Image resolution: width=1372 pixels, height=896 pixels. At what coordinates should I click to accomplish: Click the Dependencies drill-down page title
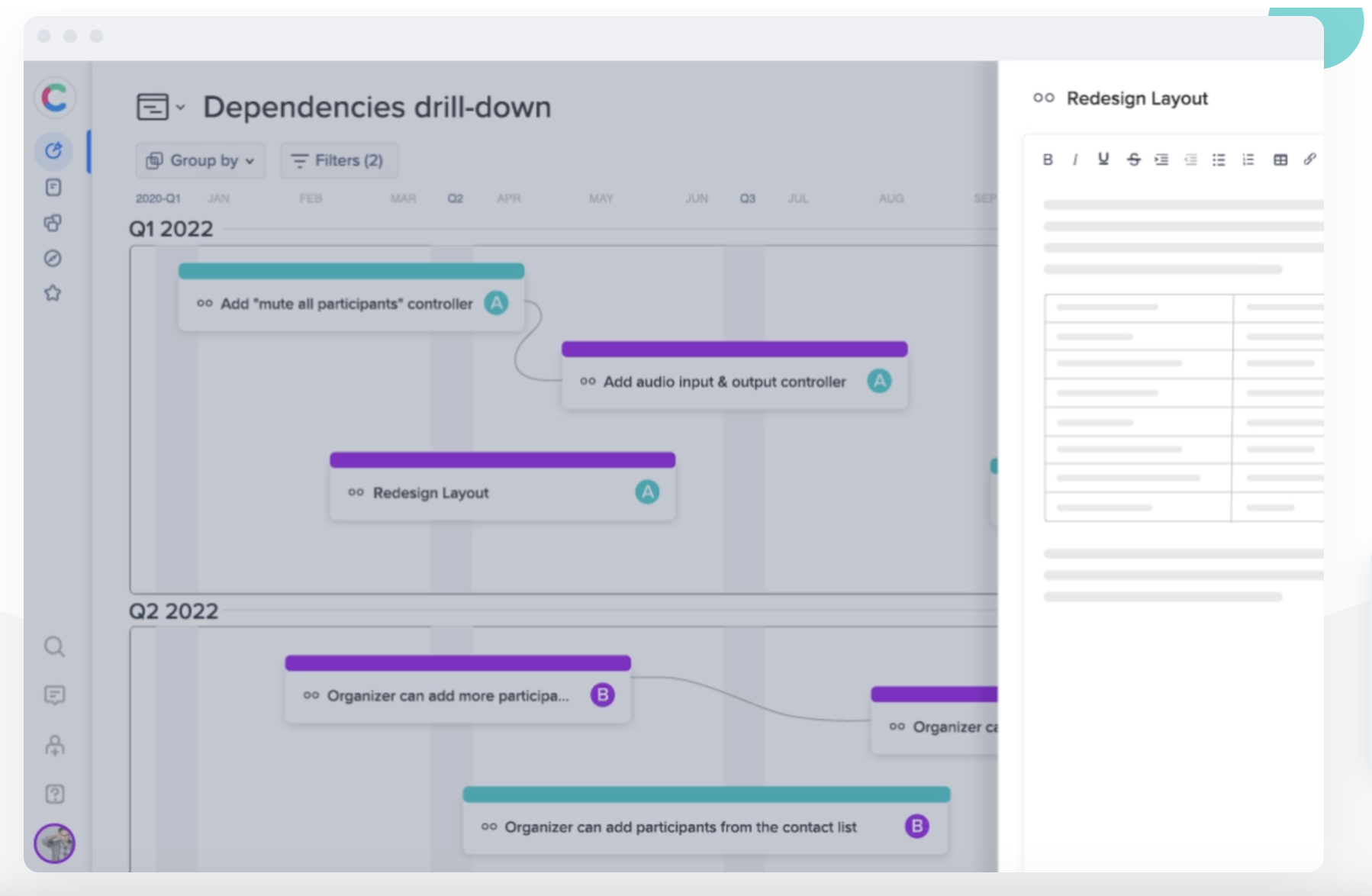coord(377,107)
